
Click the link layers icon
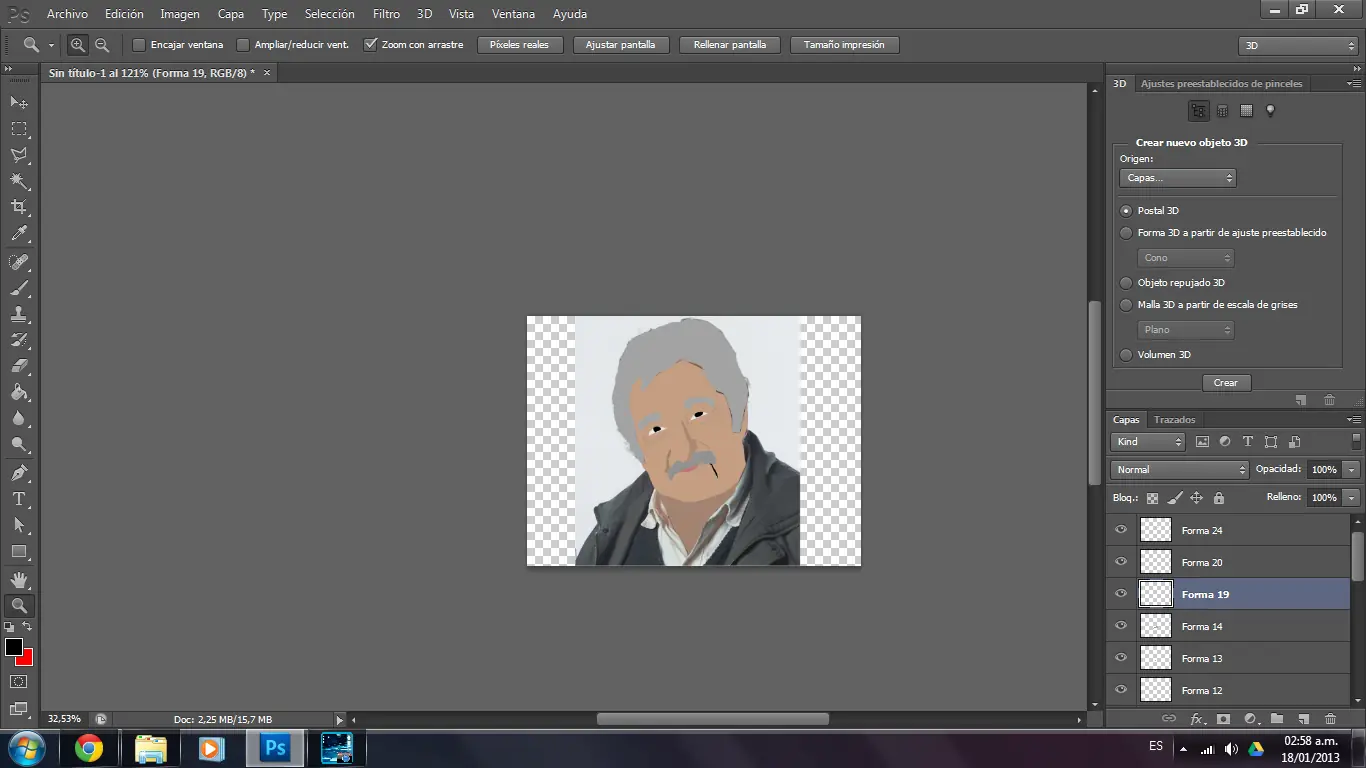(1169, 719)
